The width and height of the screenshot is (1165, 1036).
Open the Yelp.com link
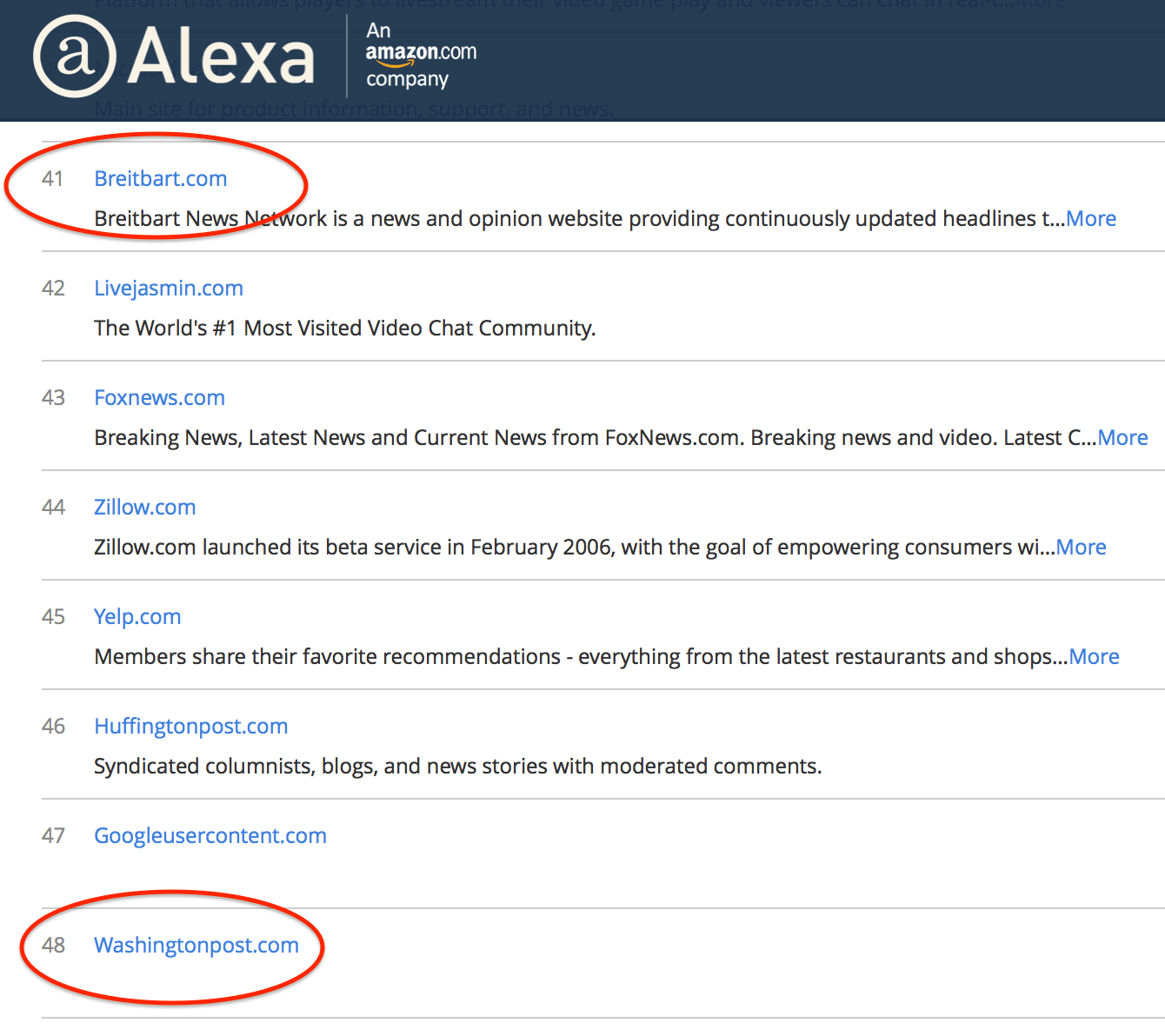(x=137, y=616)
